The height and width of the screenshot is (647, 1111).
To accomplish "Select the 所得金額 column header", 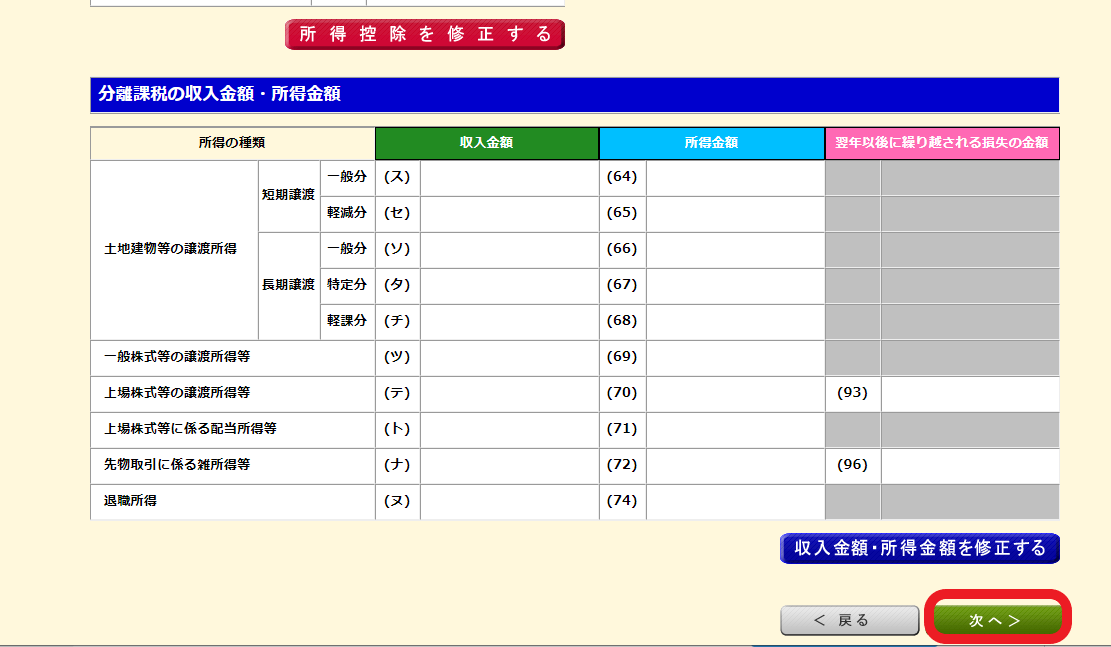I will (x=712, y=143).
